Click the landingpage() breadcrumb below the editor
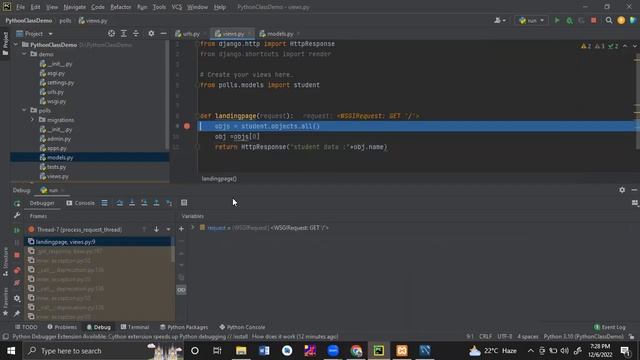Viewport: 640px width, 360px height. pos(219,179)
